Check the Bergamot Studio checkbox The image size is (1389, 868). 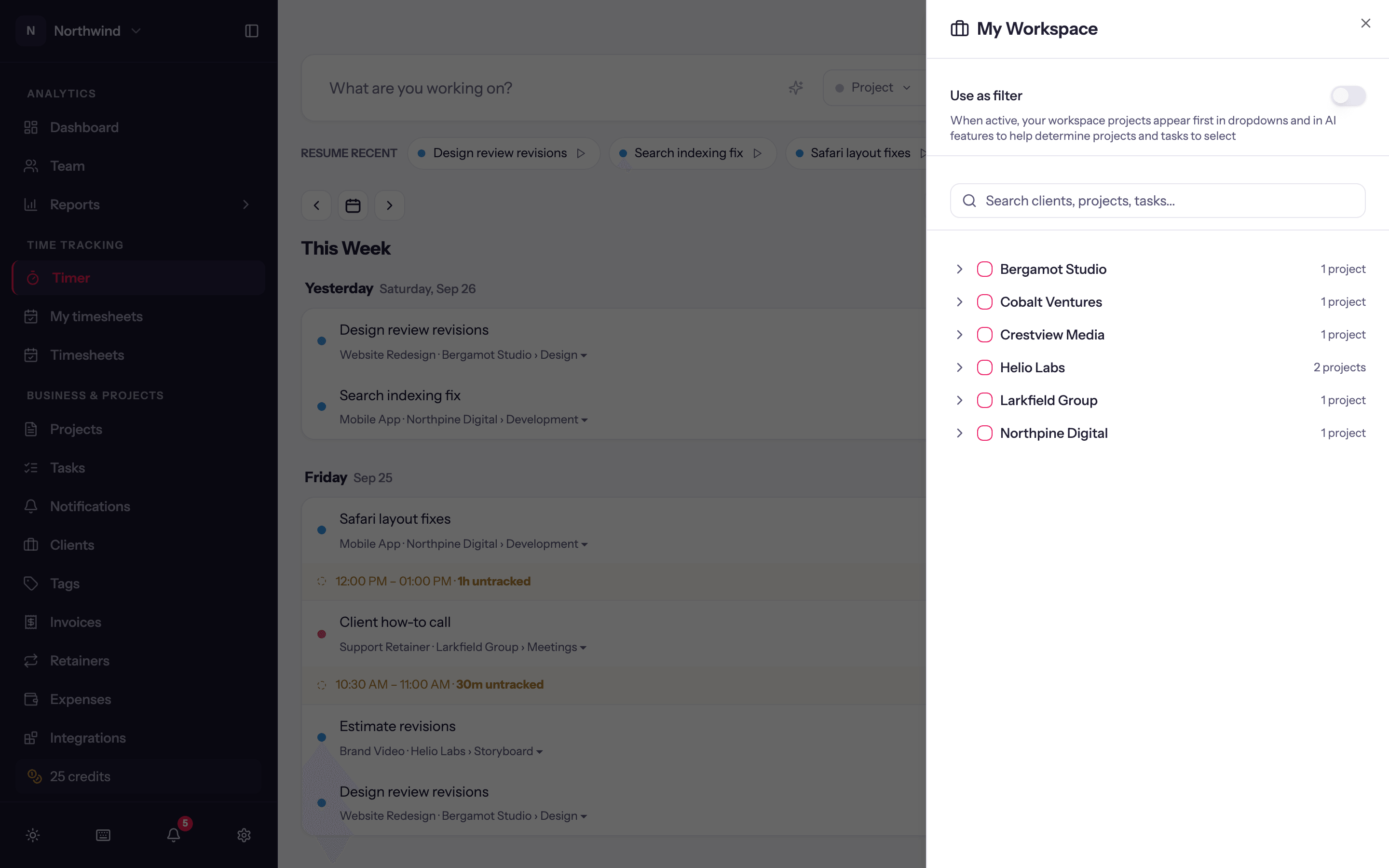tap(985, 269)
